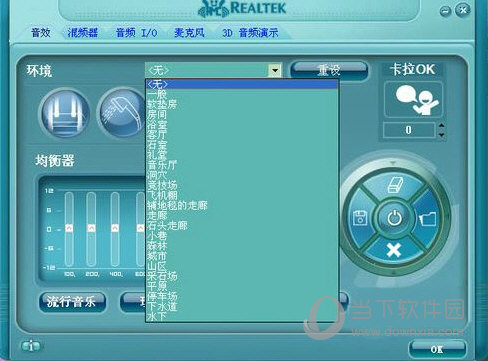The height and width of the screenshot is (361, 488).
Task: Click the equalizer eraser reset icon
Action: click(x=395, y=185)
